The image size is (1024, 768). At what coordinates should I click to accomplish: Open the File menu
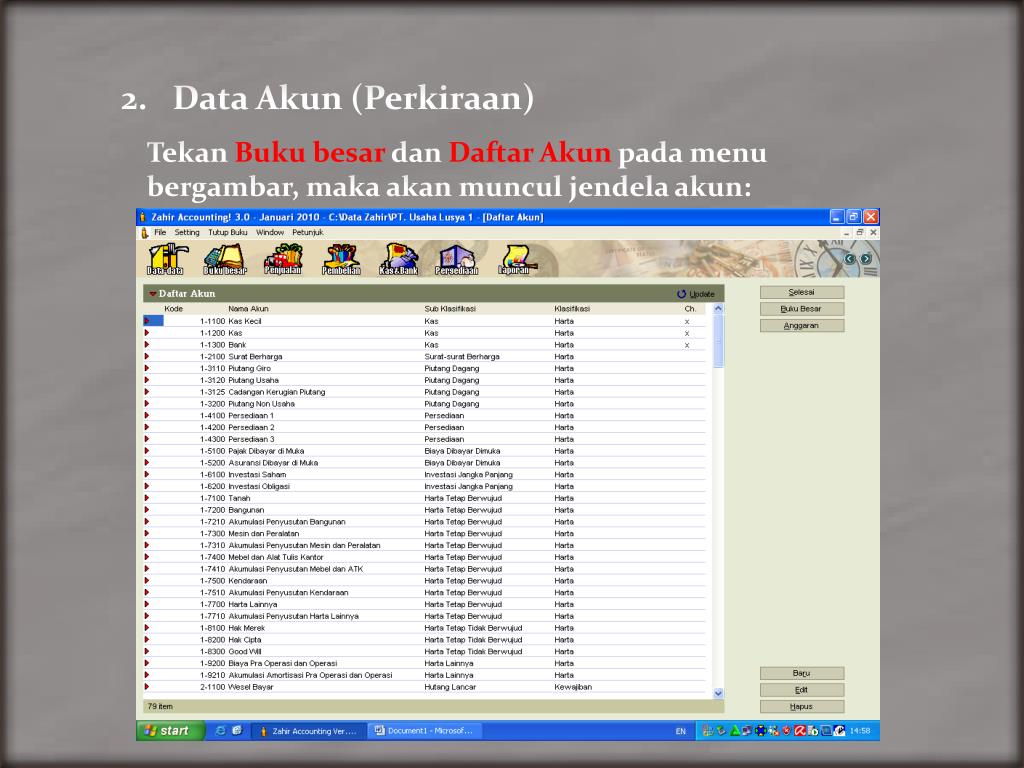pos(160,232)
